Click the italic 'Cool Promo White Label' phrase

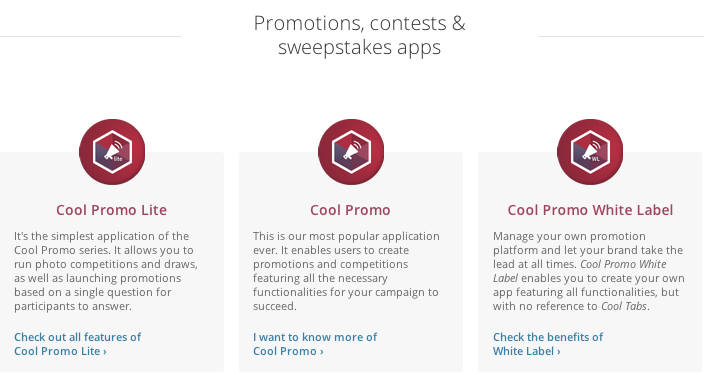[x=580, y=271]
